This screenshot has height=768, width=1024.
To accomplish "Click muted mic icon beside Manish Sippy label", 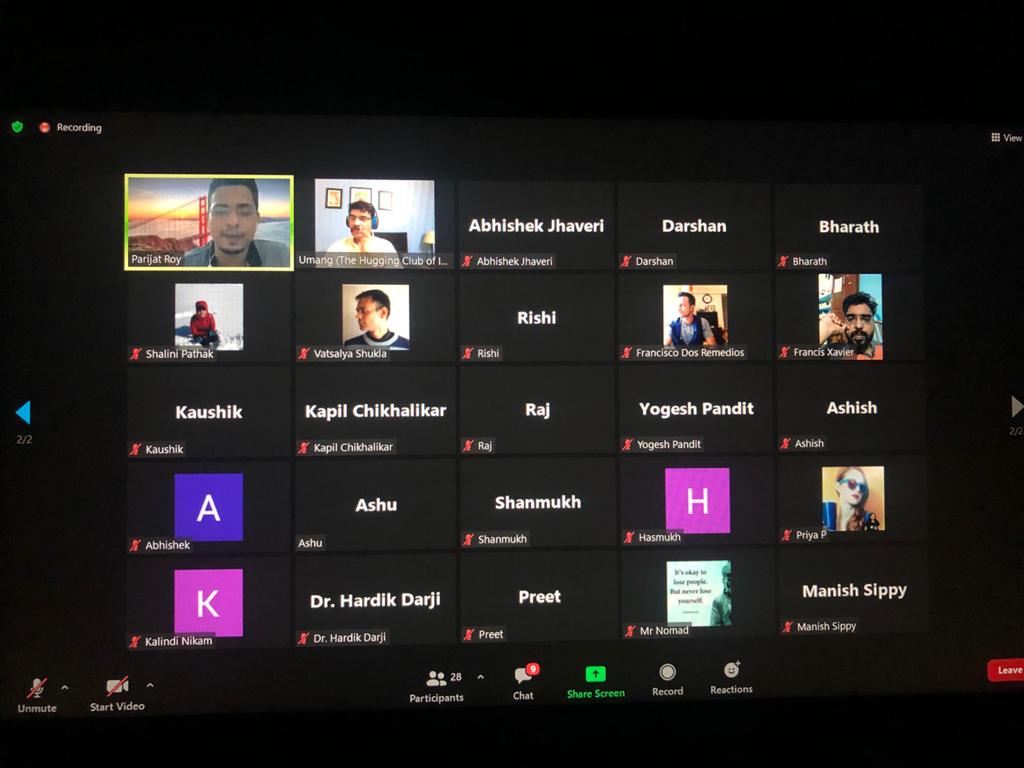I will pos(788,627).
